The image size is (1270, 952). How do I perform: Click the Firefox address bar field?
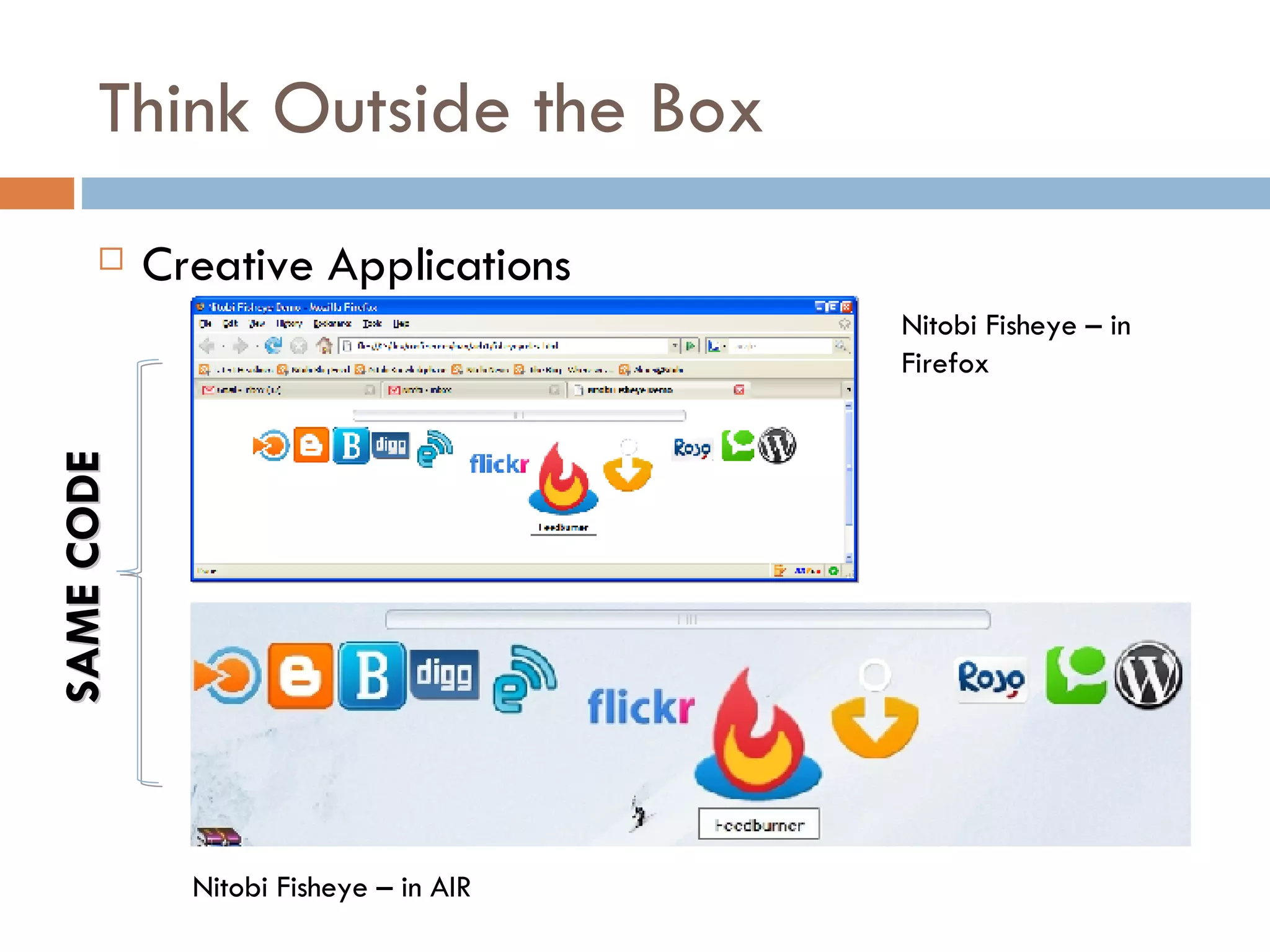coord(509,346)
